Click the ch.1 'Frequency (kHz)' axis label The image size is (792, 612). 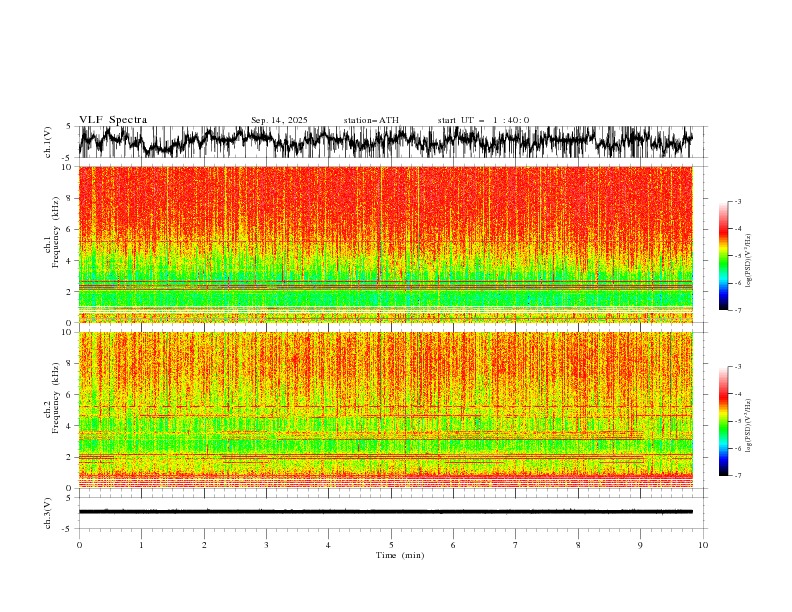[x=55, y=232]
